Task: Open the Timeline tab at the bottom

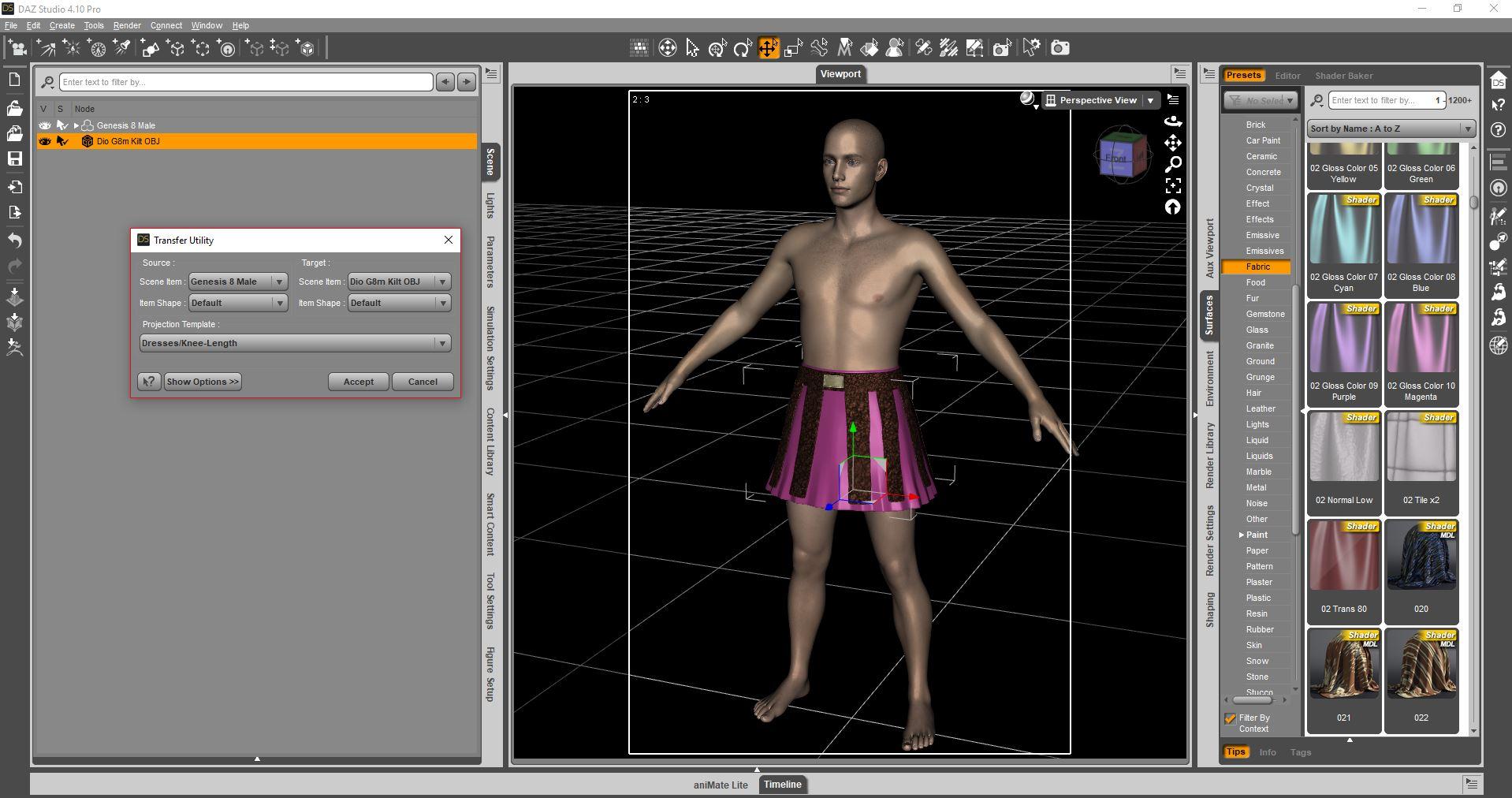Action: coord(782,785)
